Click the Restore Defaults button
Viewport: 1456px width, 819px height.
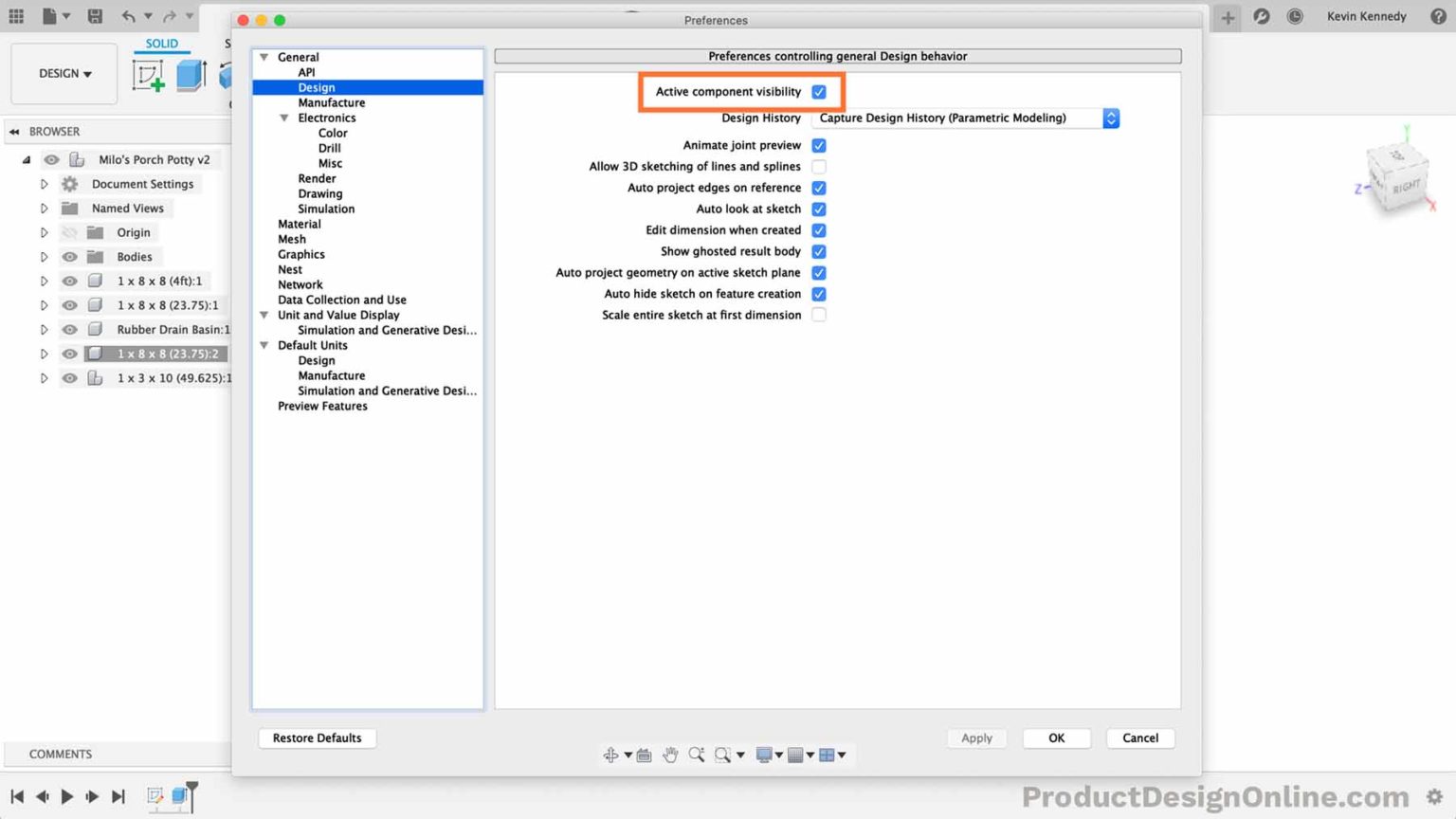317,737
